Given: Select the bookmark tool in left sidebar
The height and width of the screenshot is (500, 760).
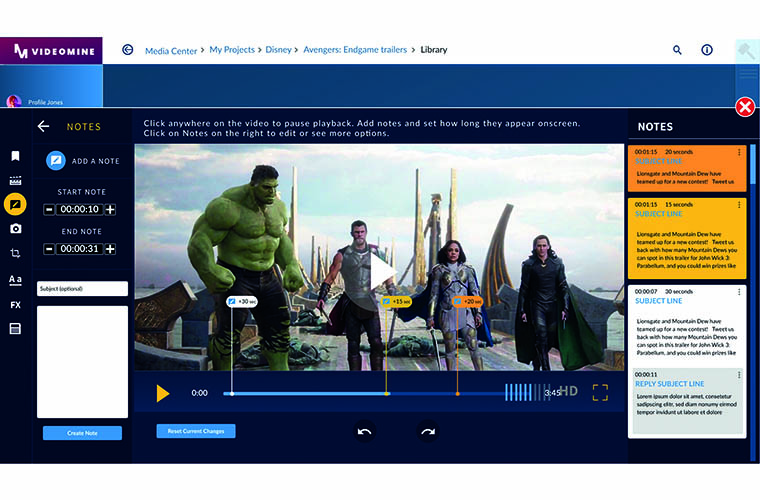Looking at the screenshot, I should 15,156.
